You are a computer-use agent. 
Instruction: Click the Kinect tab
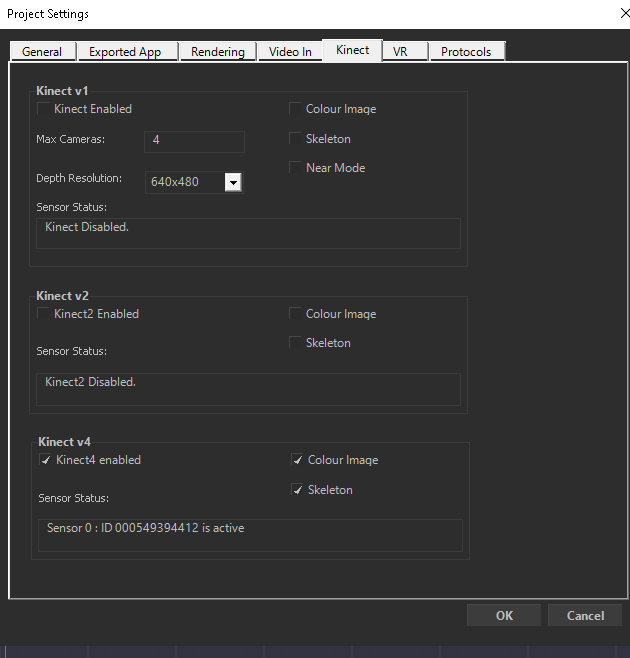click(352, 50)
